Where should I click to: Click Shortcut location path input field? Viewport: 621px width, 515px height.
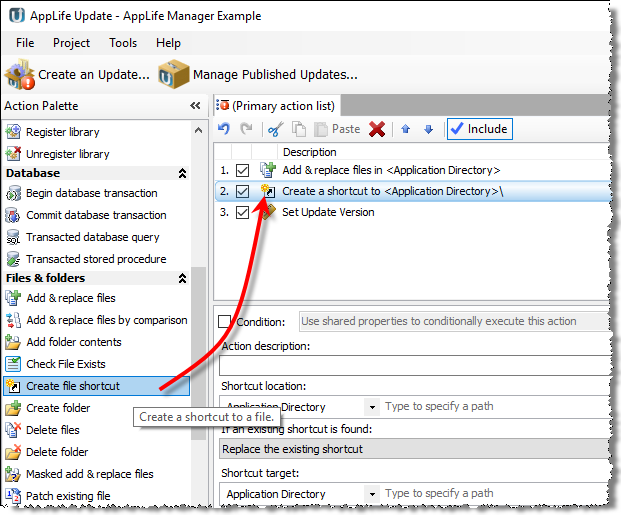[x=495, y=406]
